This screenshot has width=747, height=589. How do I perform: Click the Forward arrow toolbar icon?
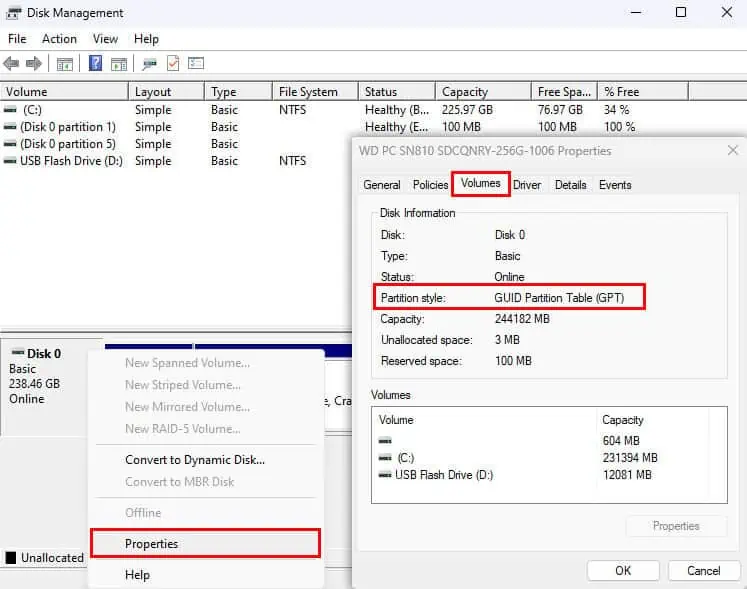point(33,64)
